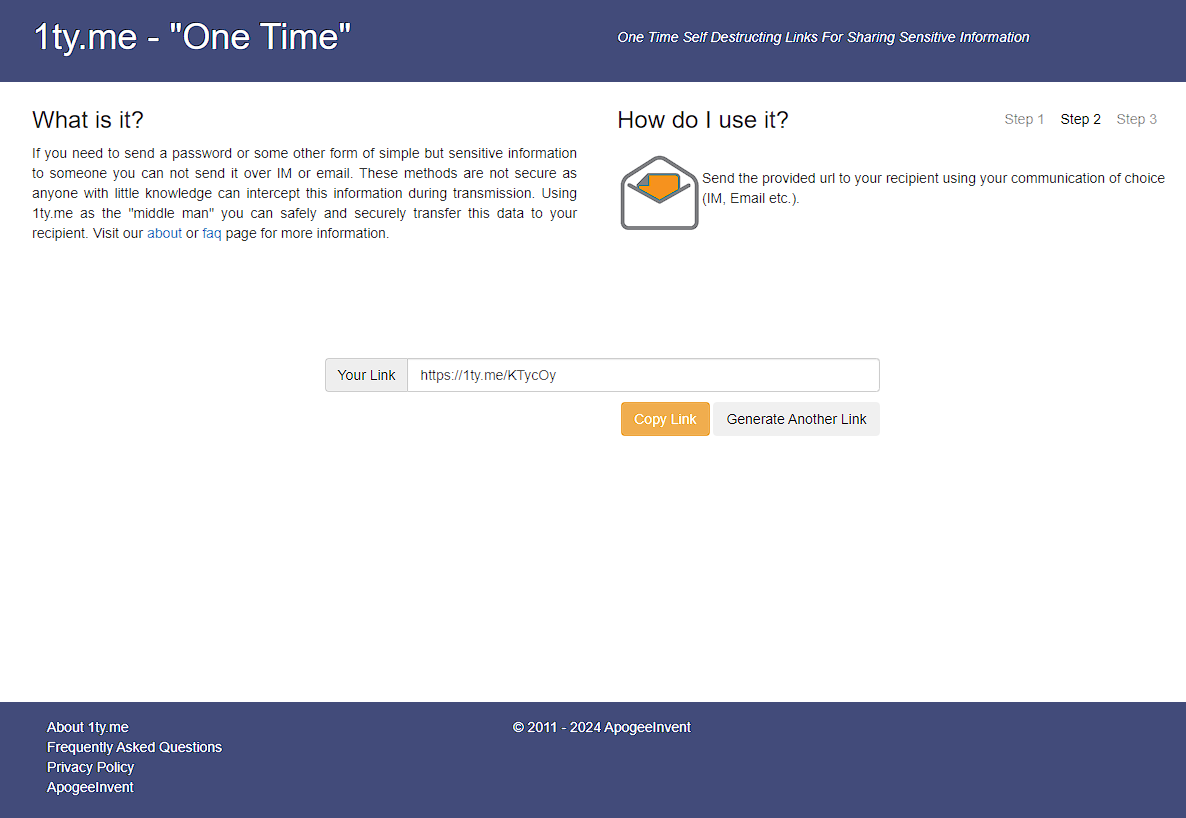Click the © 2011 - 2024 ApogeeInvent copyright text

tap(601, 727)
